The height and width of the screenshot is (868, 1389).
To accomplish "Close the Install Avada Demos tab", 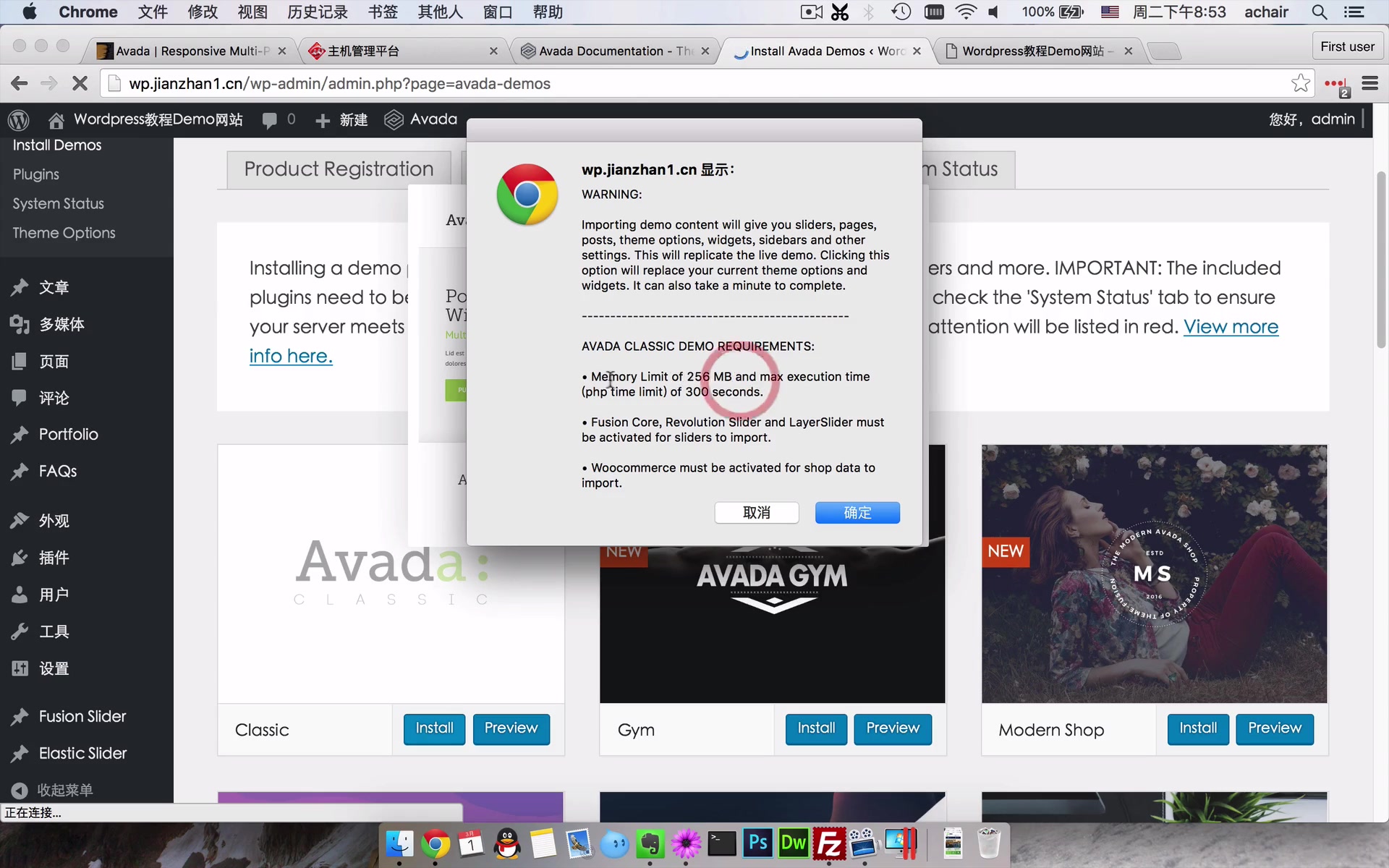I will [917, 51].
